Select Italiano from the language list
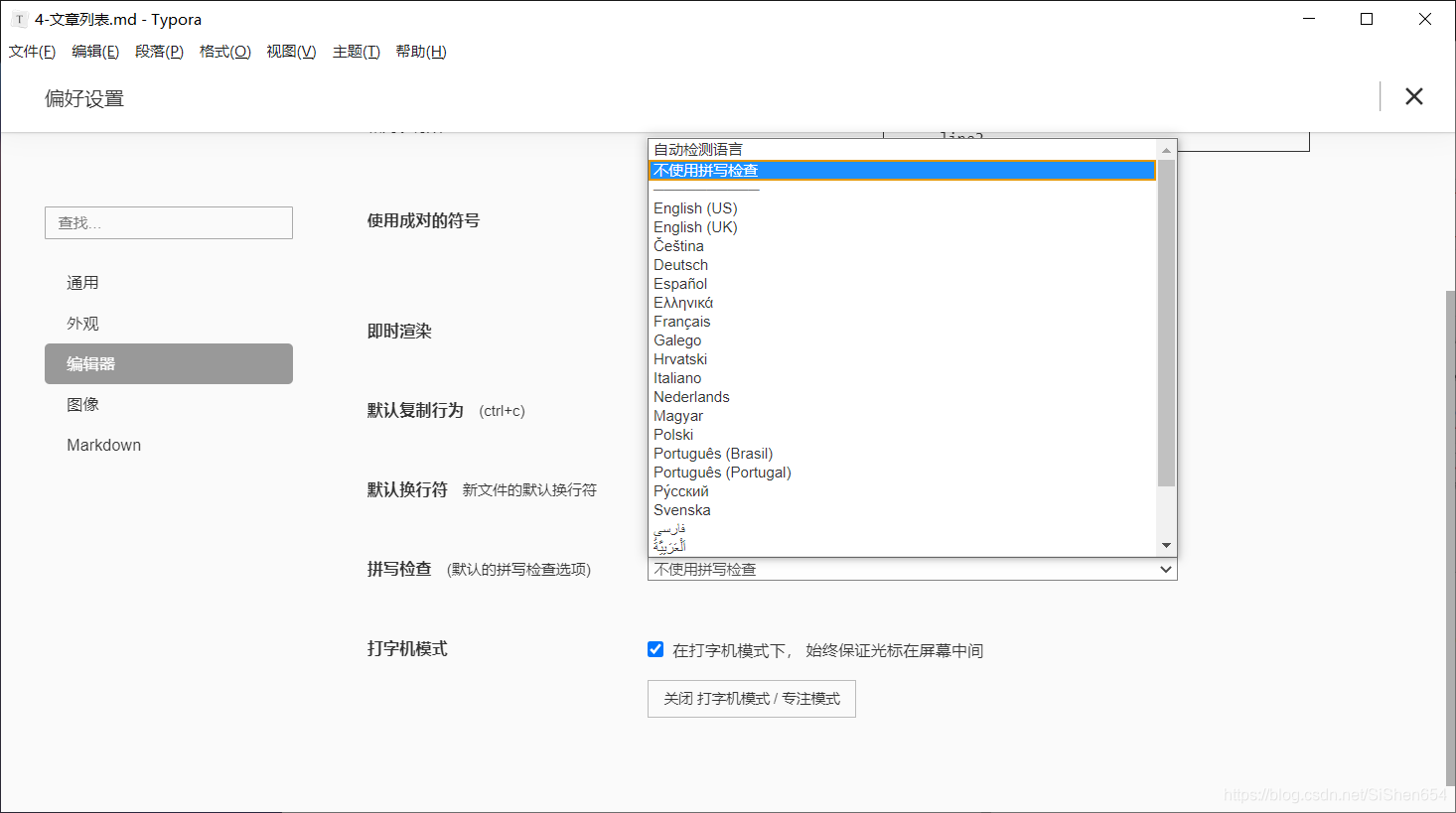This screenshot has height=813, width=1456. 903,378
